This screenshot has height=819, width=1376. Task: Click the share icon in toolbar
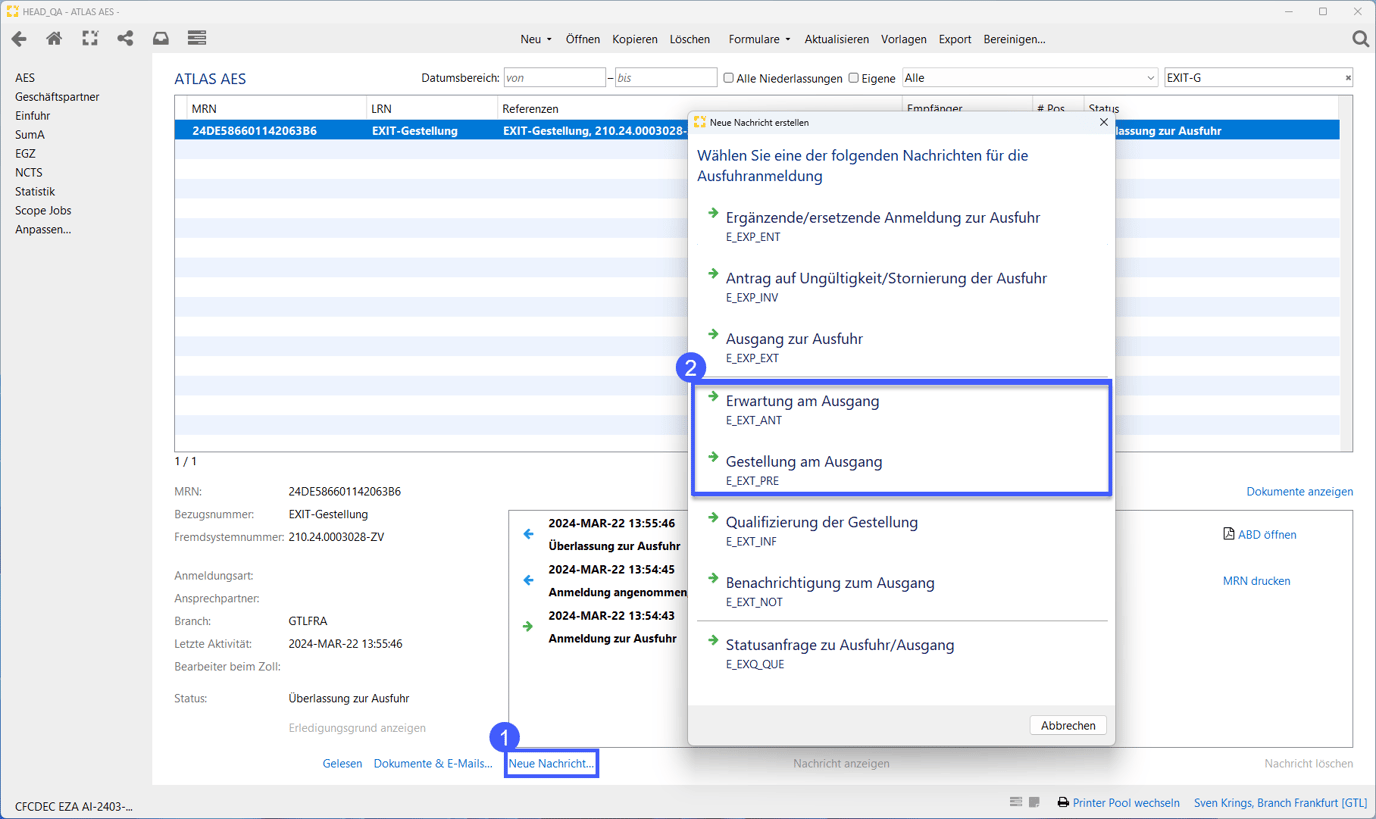pos(125,39)
